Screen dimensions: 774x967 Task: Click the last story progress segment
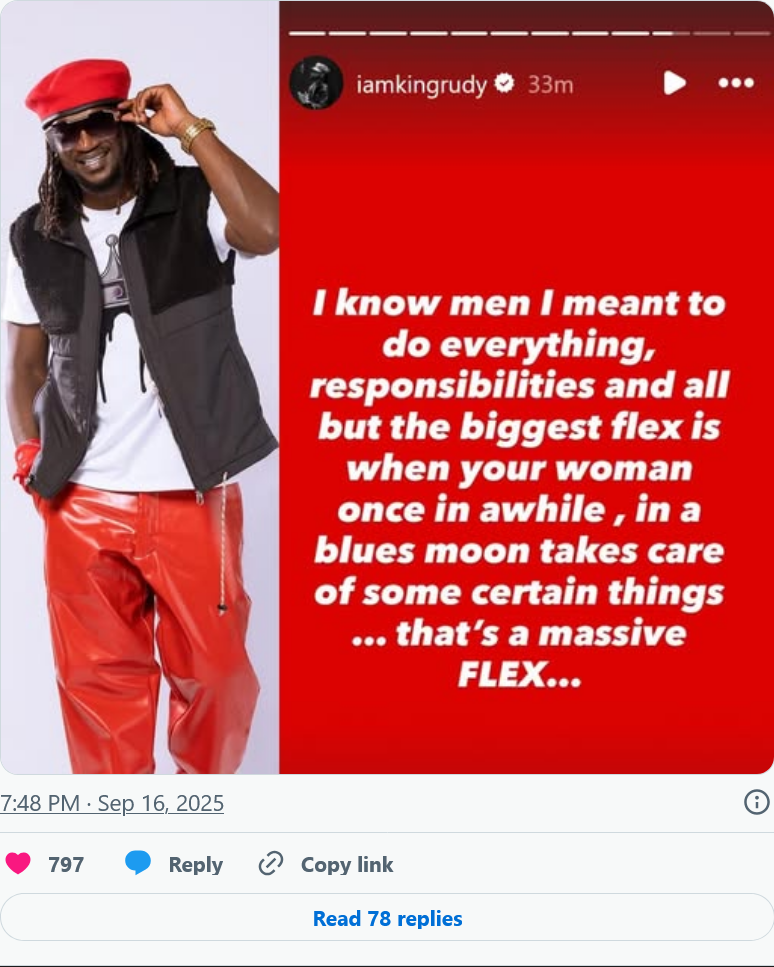(x=752, y=33)
